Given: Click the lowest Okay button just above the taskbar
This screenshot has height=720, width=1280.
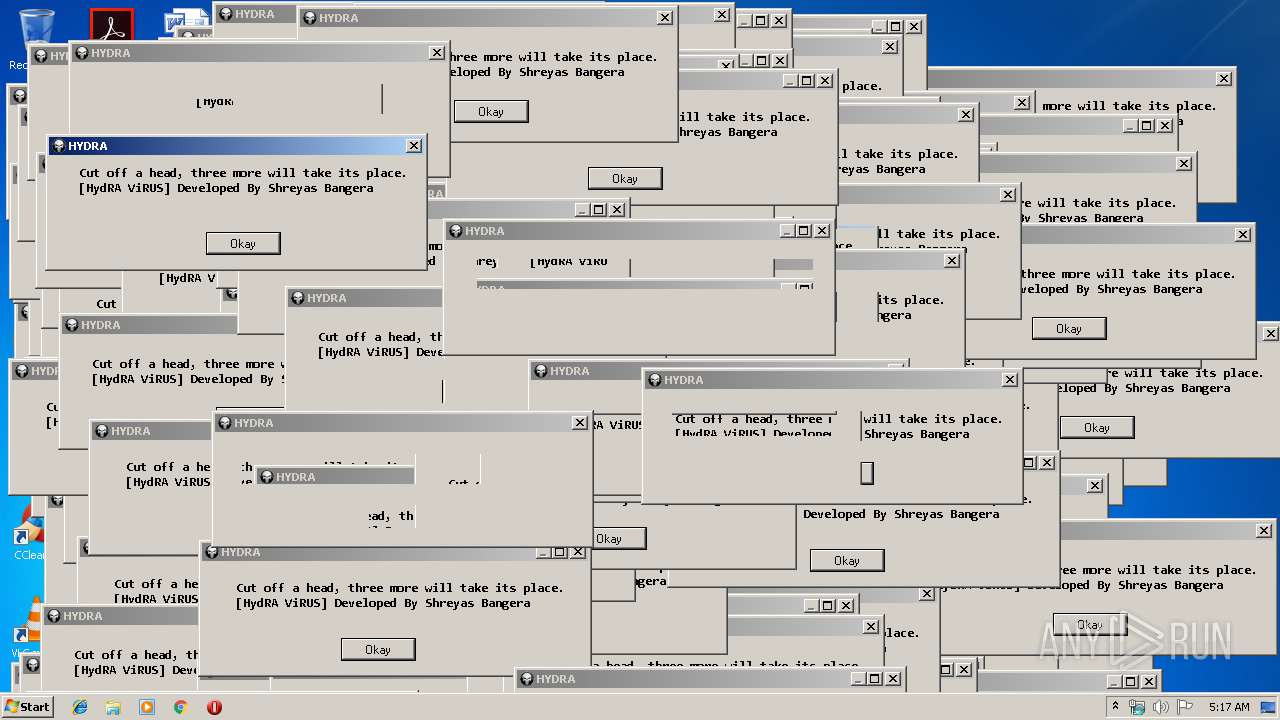Looking at the screenshot, I should (x=378, y=650).
